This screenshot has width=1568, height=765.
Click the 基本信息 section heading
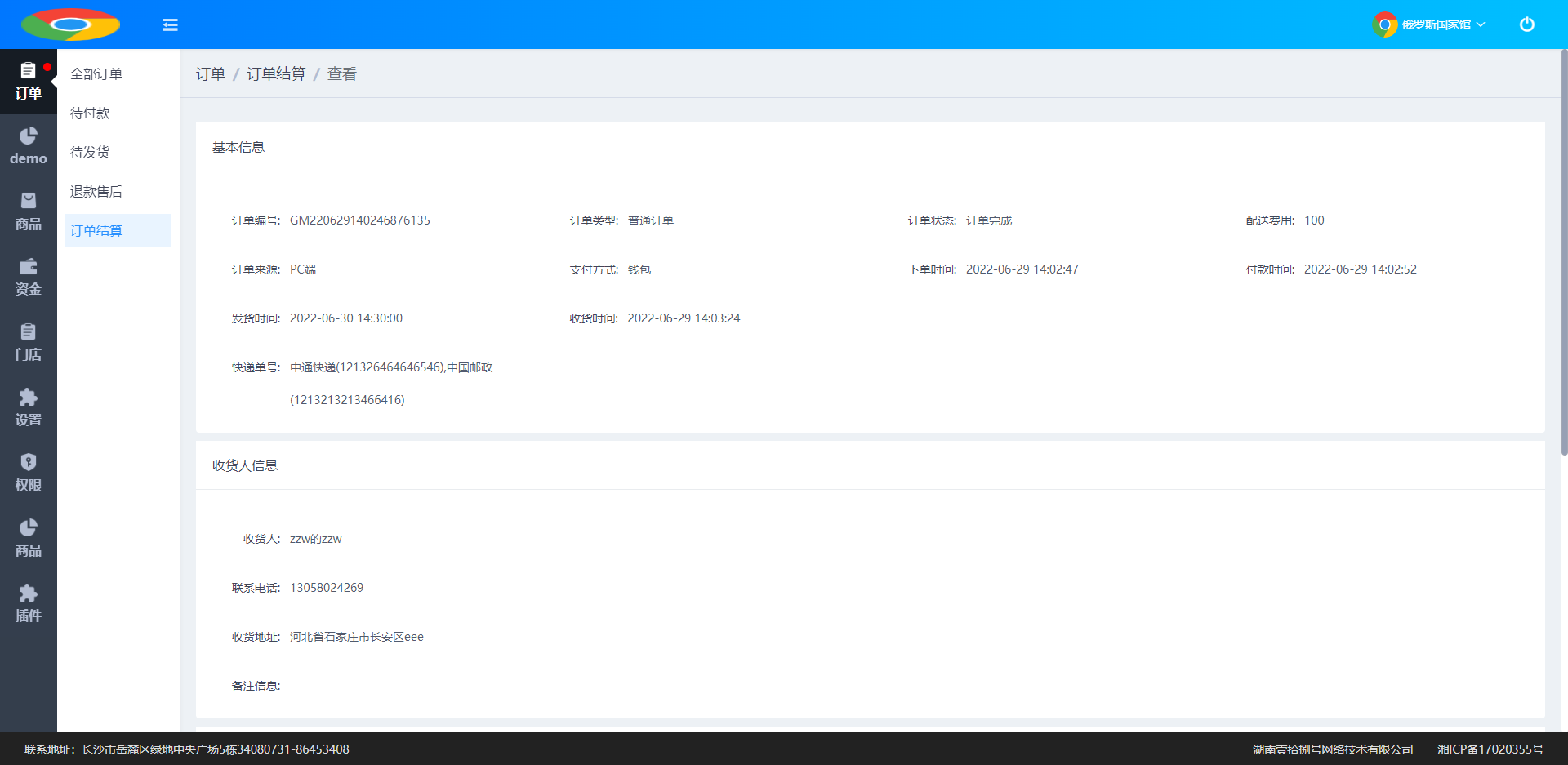pos(238,147)
